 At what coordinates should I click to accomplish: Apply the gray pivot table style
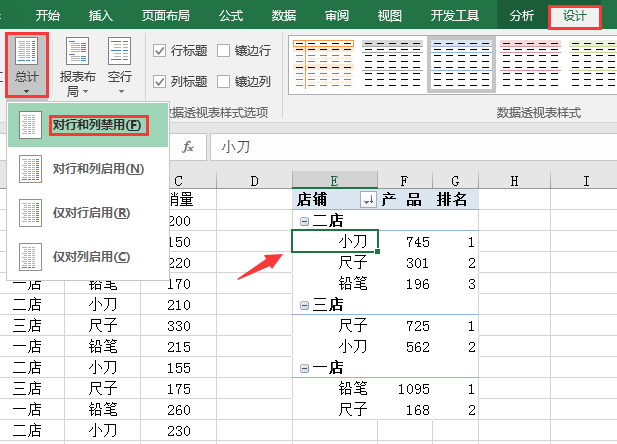(392, 64)
